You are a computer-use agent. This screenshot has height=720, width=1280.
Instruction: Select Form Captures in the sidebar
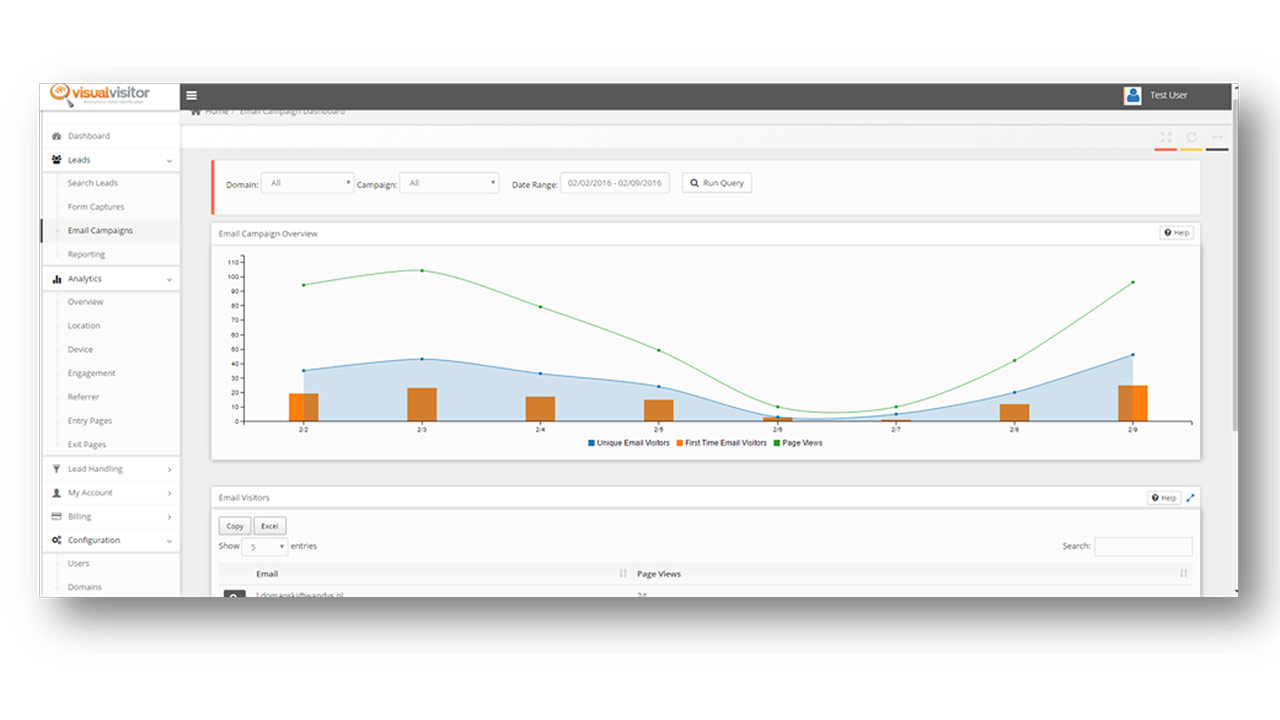(96, 207)
